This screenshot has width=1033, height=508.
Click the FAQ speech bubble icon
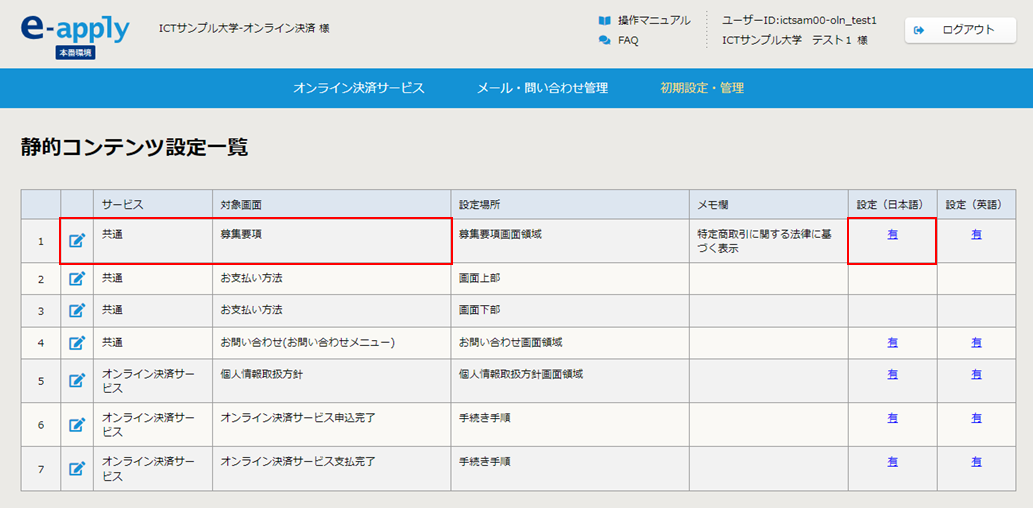click(605, 40)
